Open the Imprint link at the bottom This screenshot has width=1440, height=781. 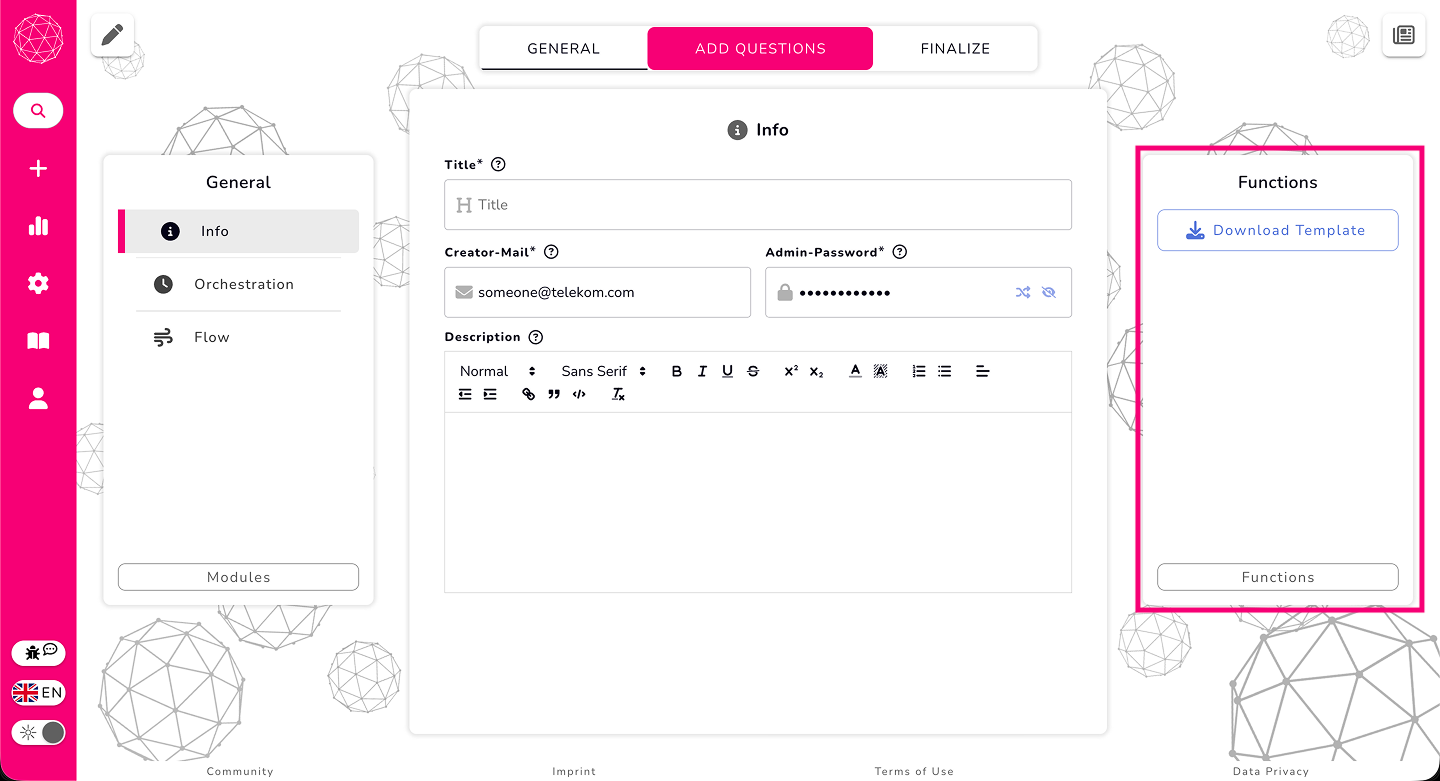pos(574,771)
